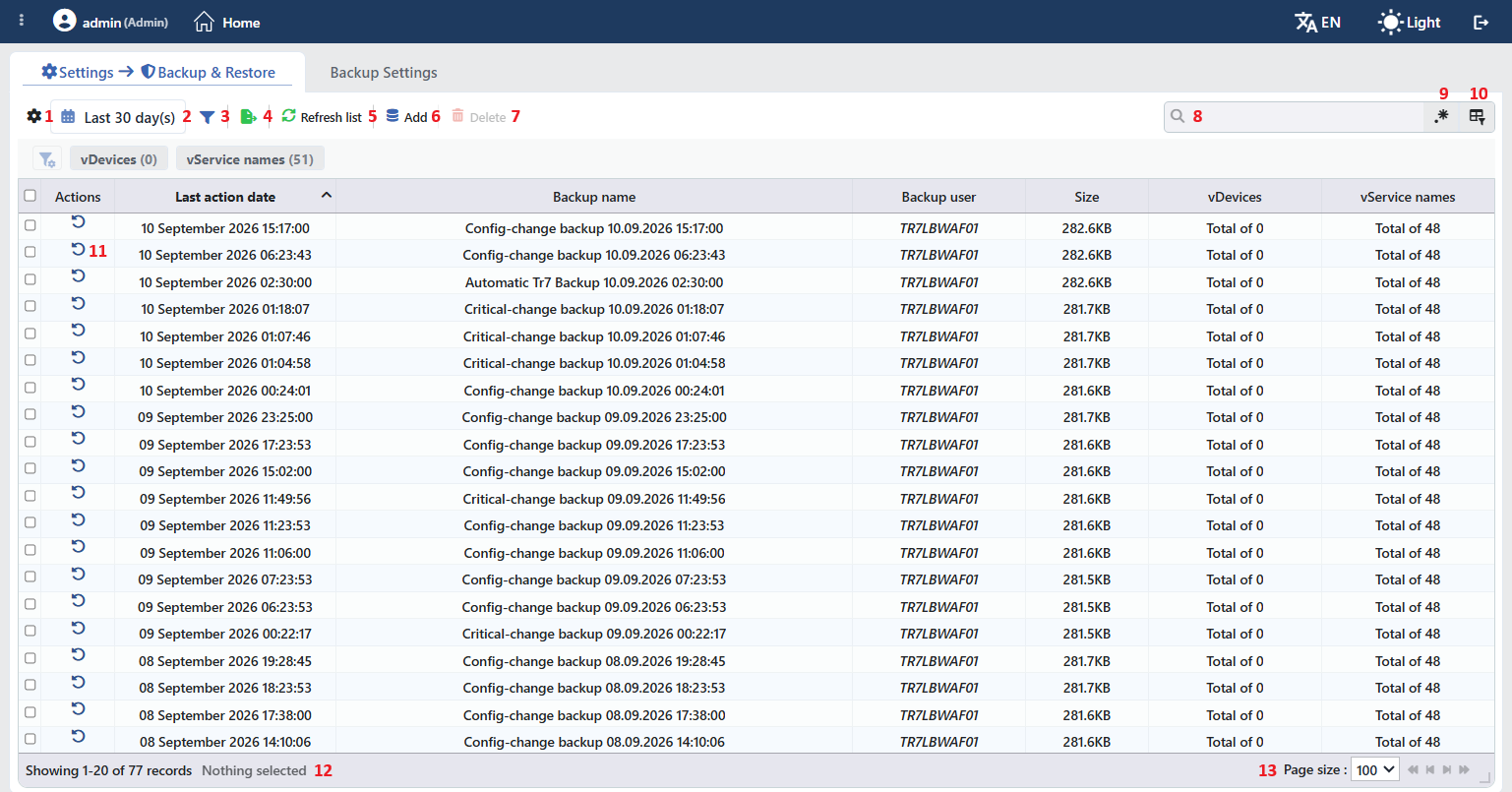The width and height of the screenshot is (1512, 792).
Task: Open the EN language selector
Action: click(x=1318, y=23)
